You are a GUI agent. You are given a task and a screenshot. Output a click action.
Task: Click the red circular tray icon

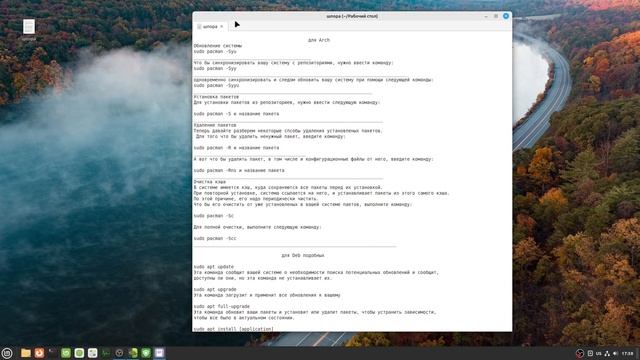[580, 353]
